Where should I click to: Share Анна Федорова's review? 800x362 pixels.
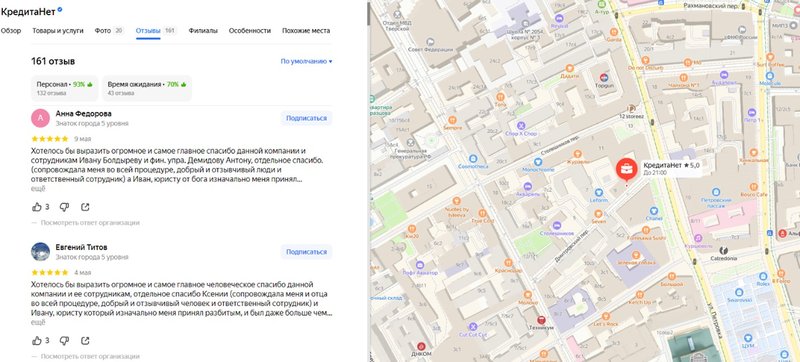tap(85, 206)
